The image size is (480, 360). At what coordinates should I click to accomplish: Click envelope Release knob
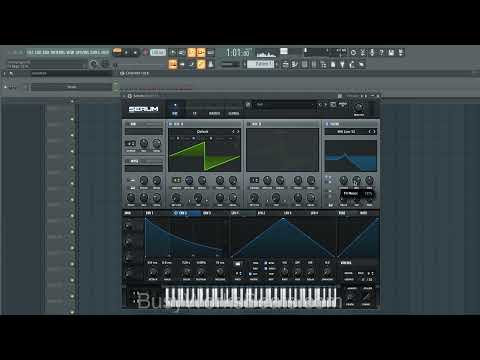point(220,272)
